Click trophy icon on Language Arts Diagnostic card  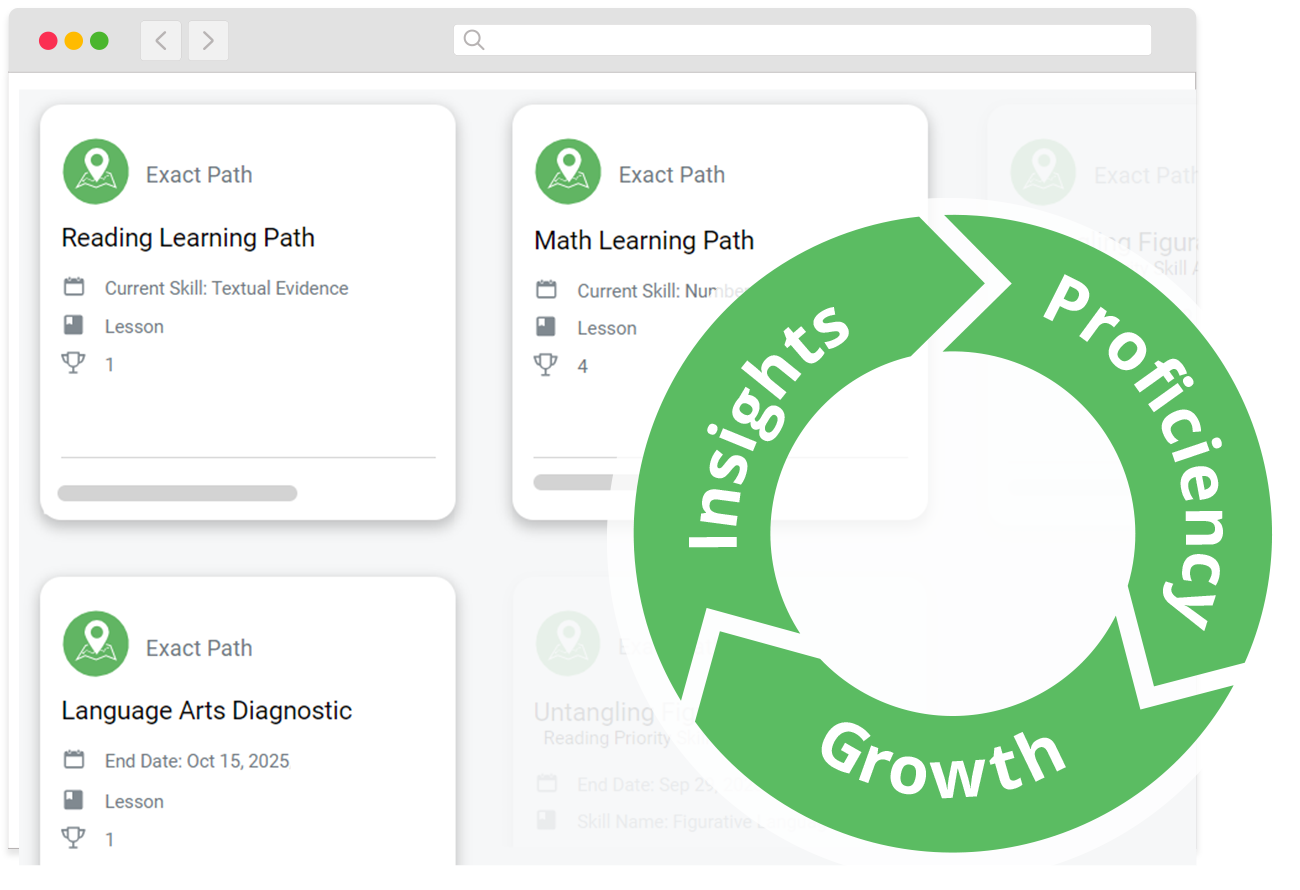73,838
